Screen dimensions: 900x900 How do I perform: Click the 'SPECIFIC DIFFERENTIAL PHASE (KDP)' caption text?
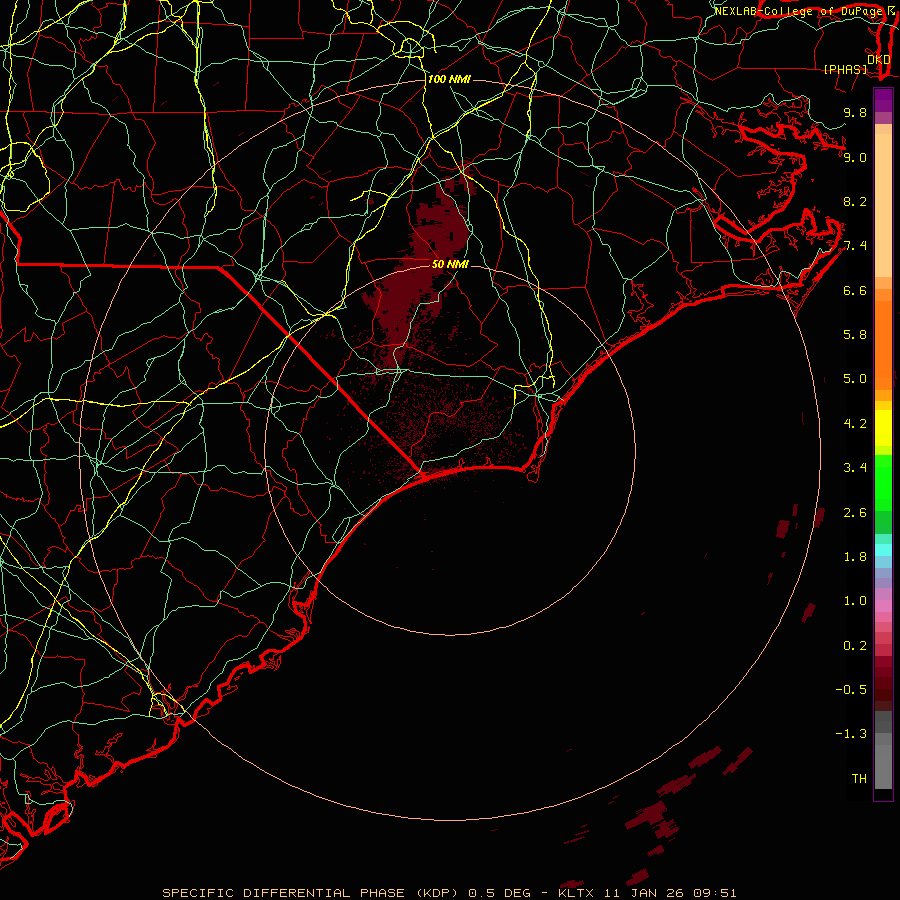pyautogui.click(x=310, y=893)
